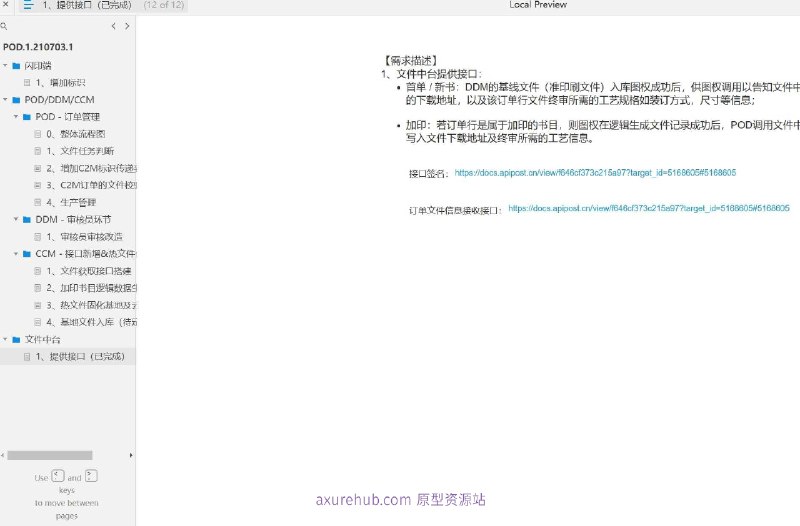Open the page search magnifier icon

(4, 26)
